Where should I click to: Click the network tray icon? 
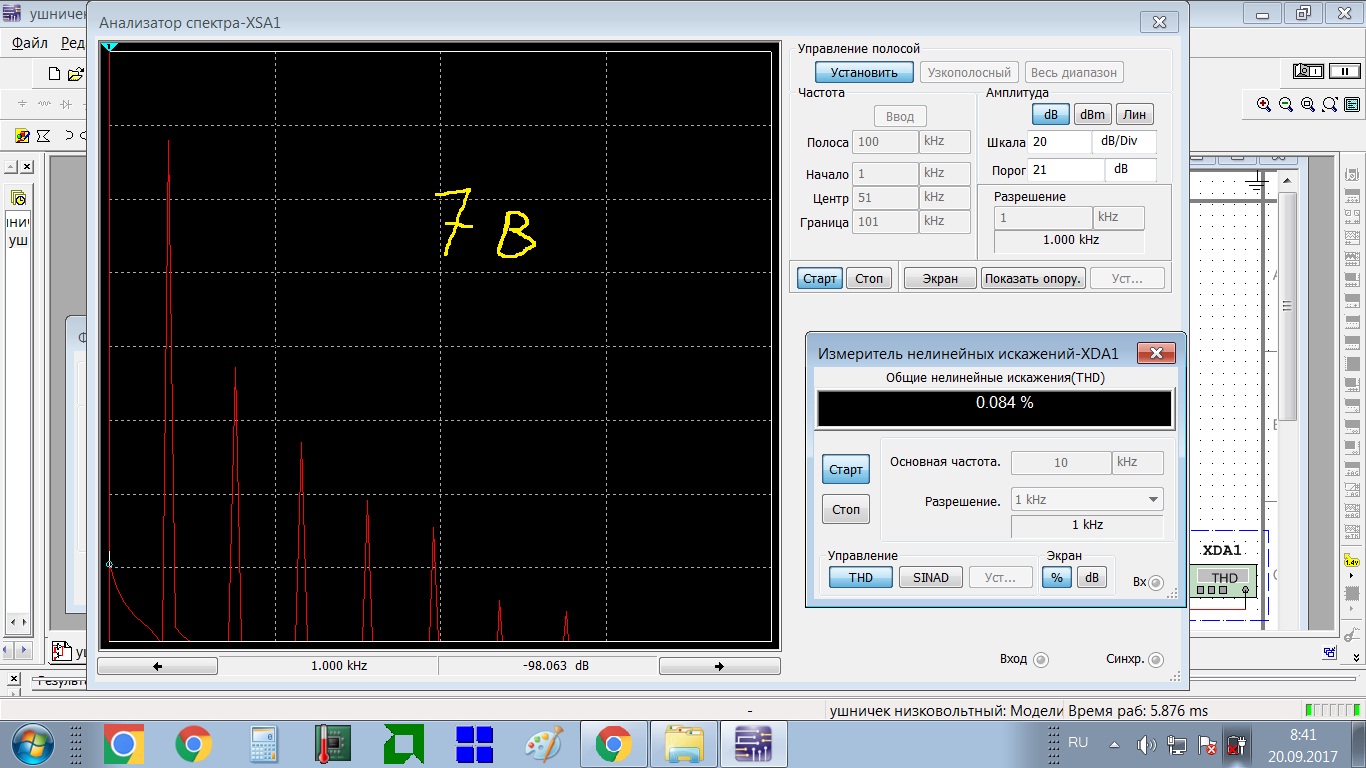tap(1178, 744)
